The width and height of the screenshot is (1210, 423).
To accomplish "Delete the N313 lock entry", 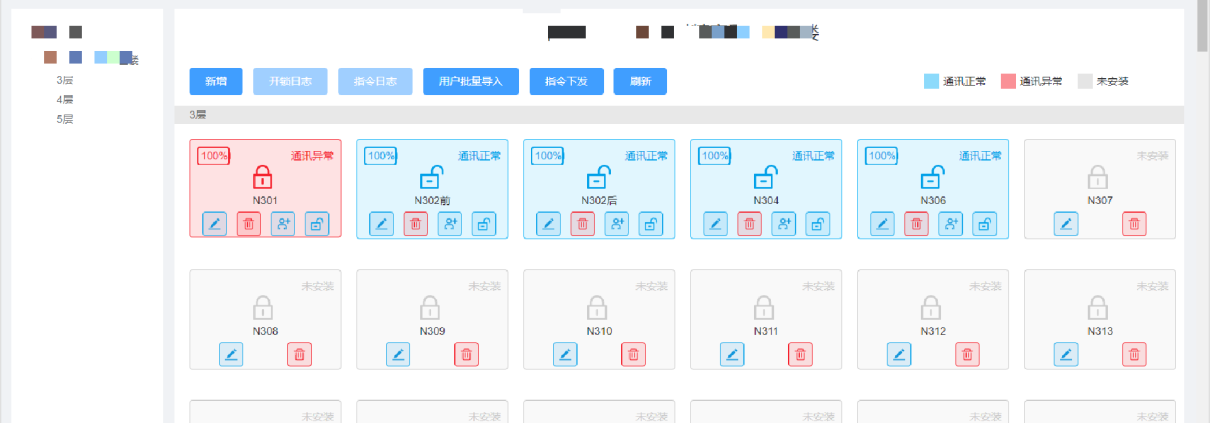I will pyautogui.click(x=1134, y=354).
